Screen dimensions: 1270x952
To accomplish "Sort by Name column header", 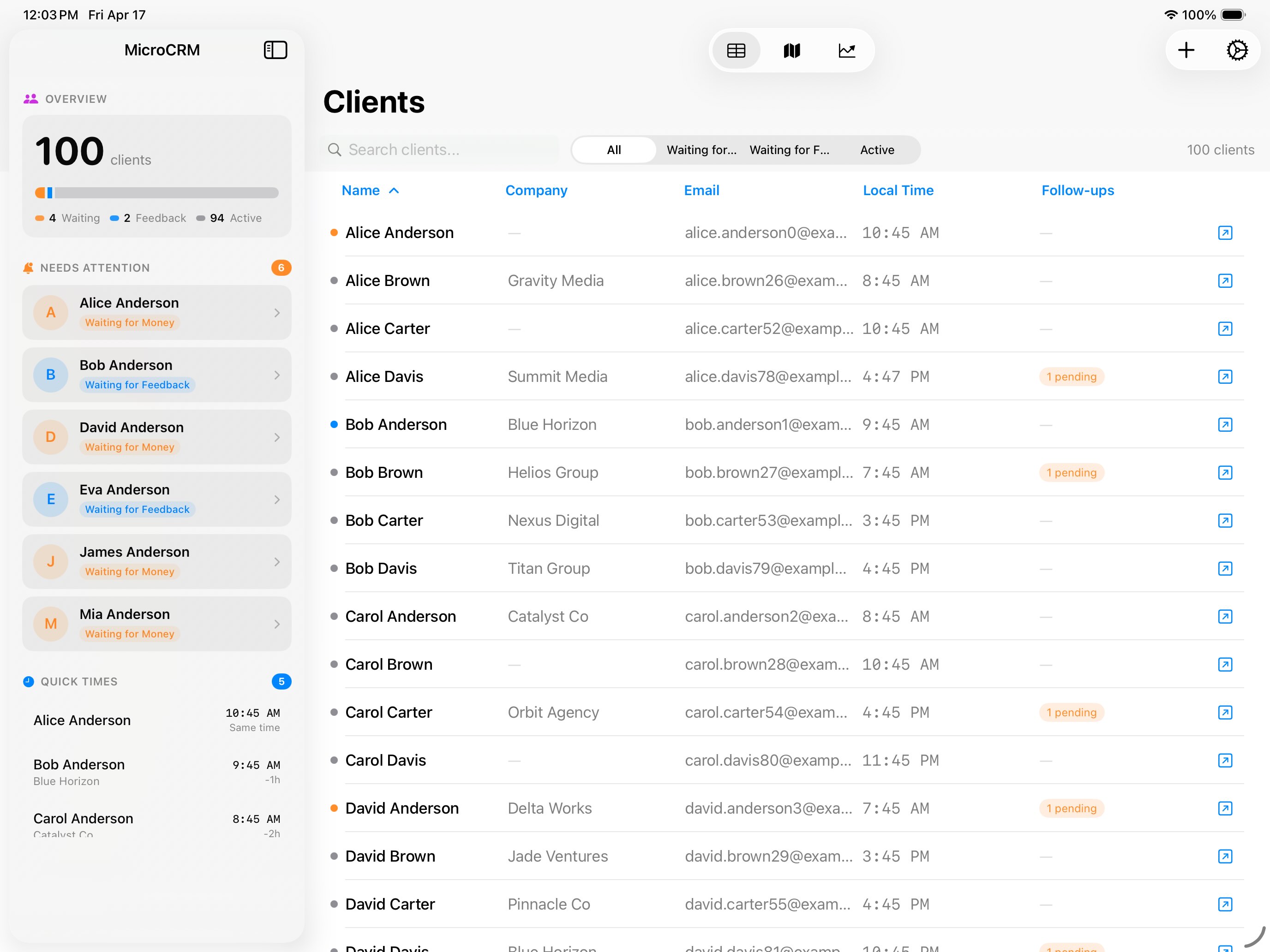I will click(x=370, y=190).
